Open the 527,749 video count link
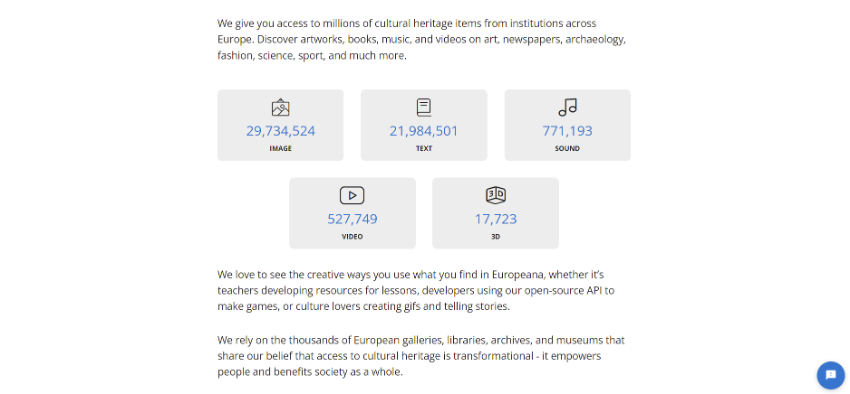The image size is (850, 394). pos(352,219)
